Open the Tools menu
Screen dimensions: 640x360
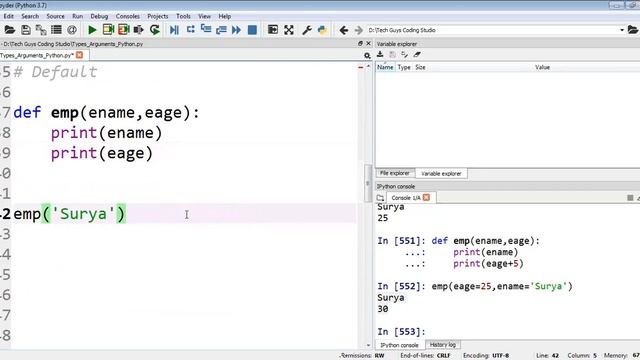183,16
